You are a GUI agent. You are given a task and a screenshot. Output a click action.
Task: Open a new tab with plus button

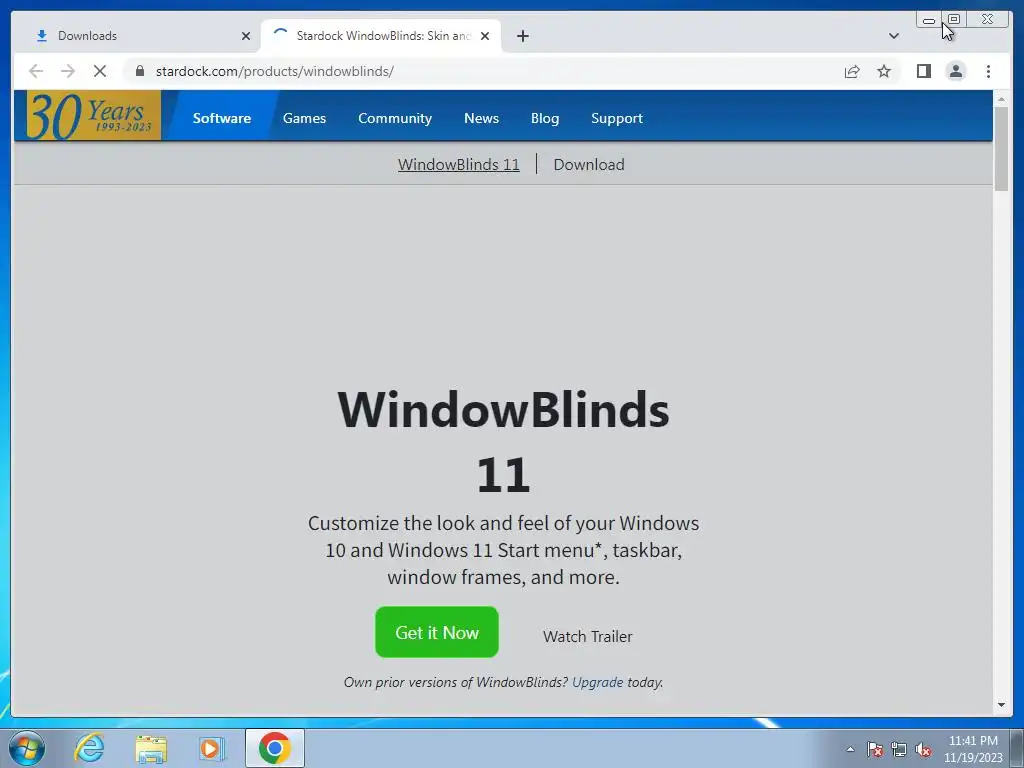[x=522, y=36]
